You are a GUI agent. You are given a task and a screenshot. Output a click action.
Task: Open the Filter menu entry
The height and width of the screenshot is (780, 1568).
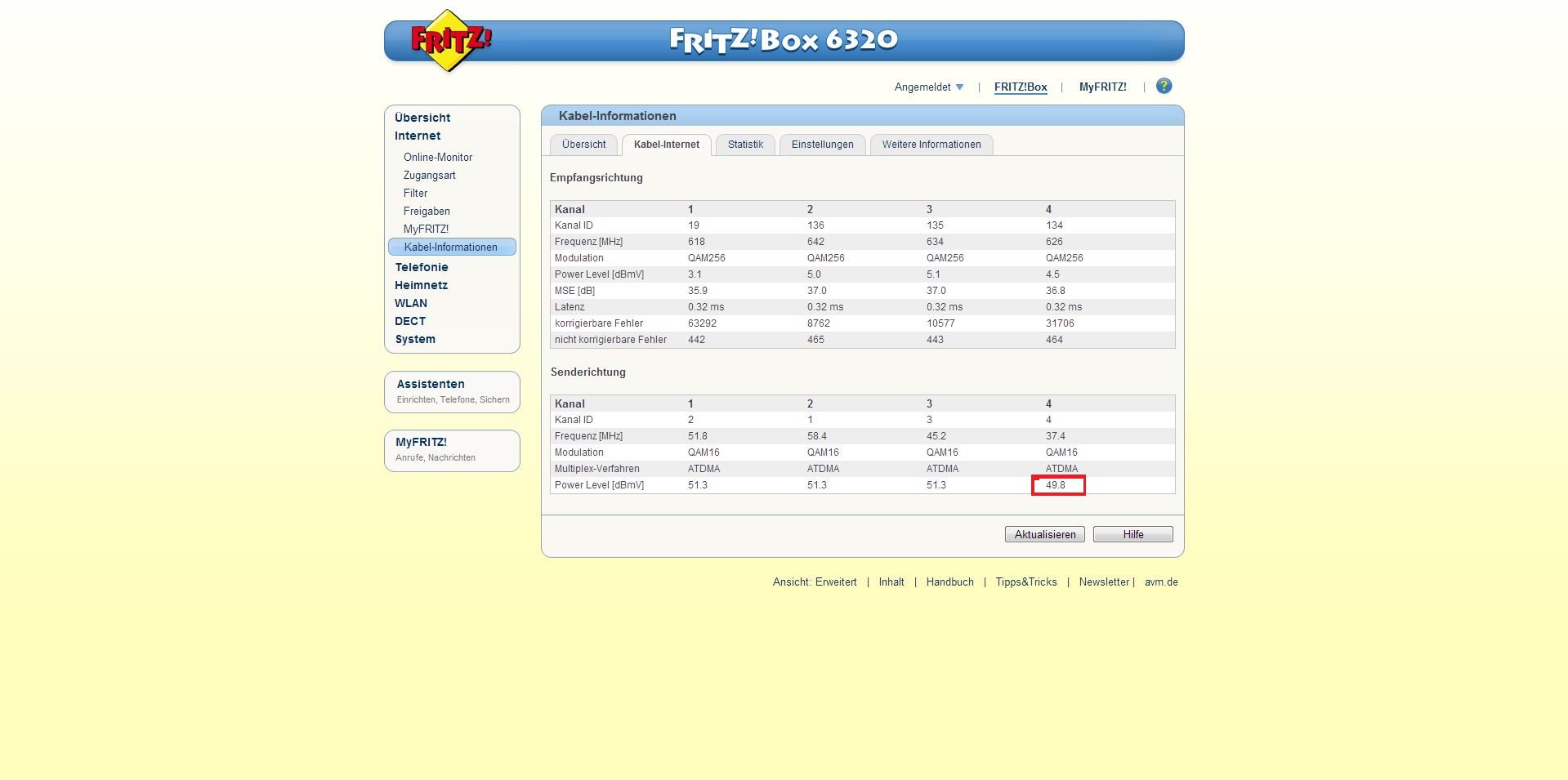click(x=415, y=193)
